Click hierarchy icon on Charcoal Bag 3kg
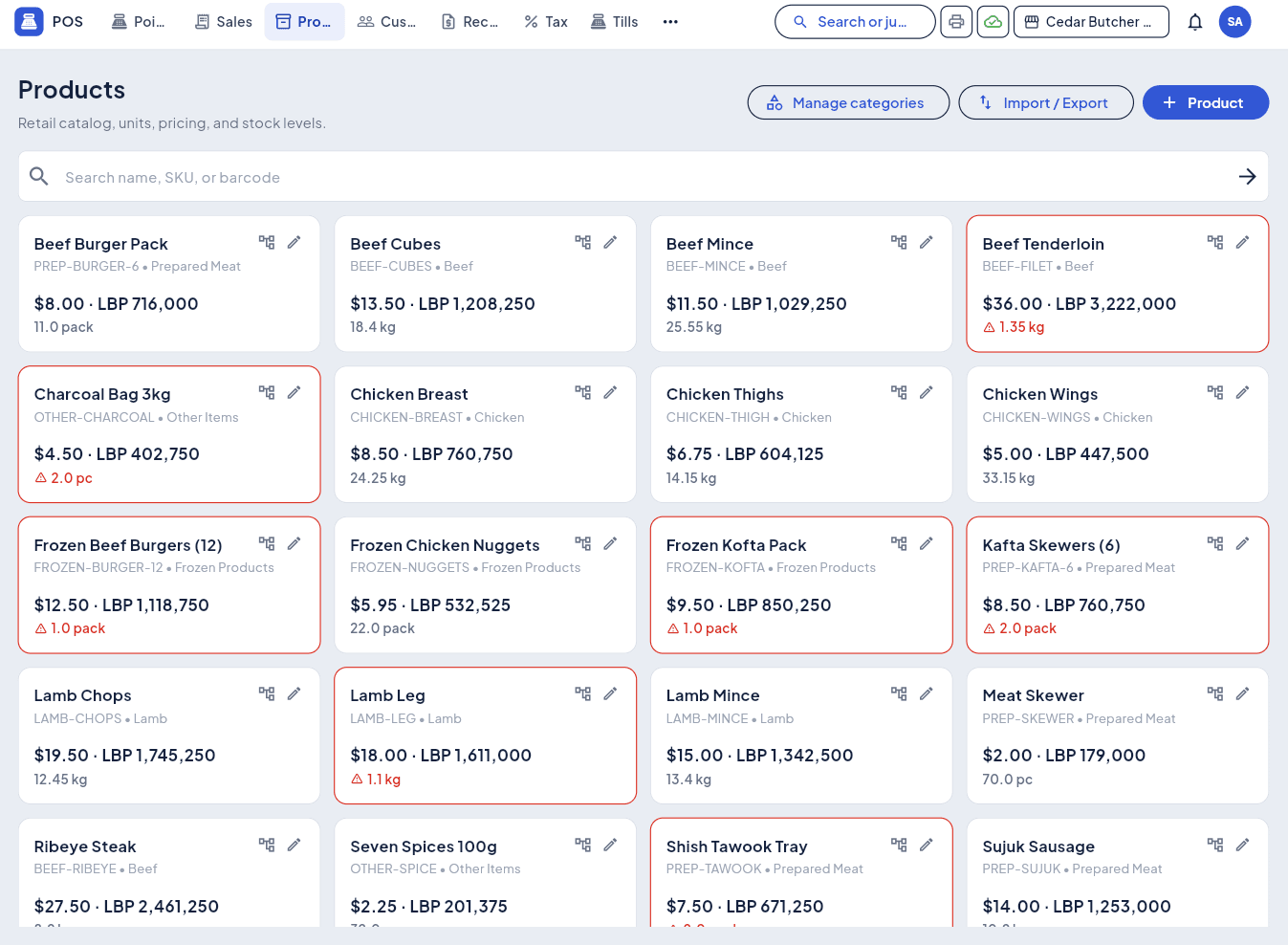 click(267, 392)
